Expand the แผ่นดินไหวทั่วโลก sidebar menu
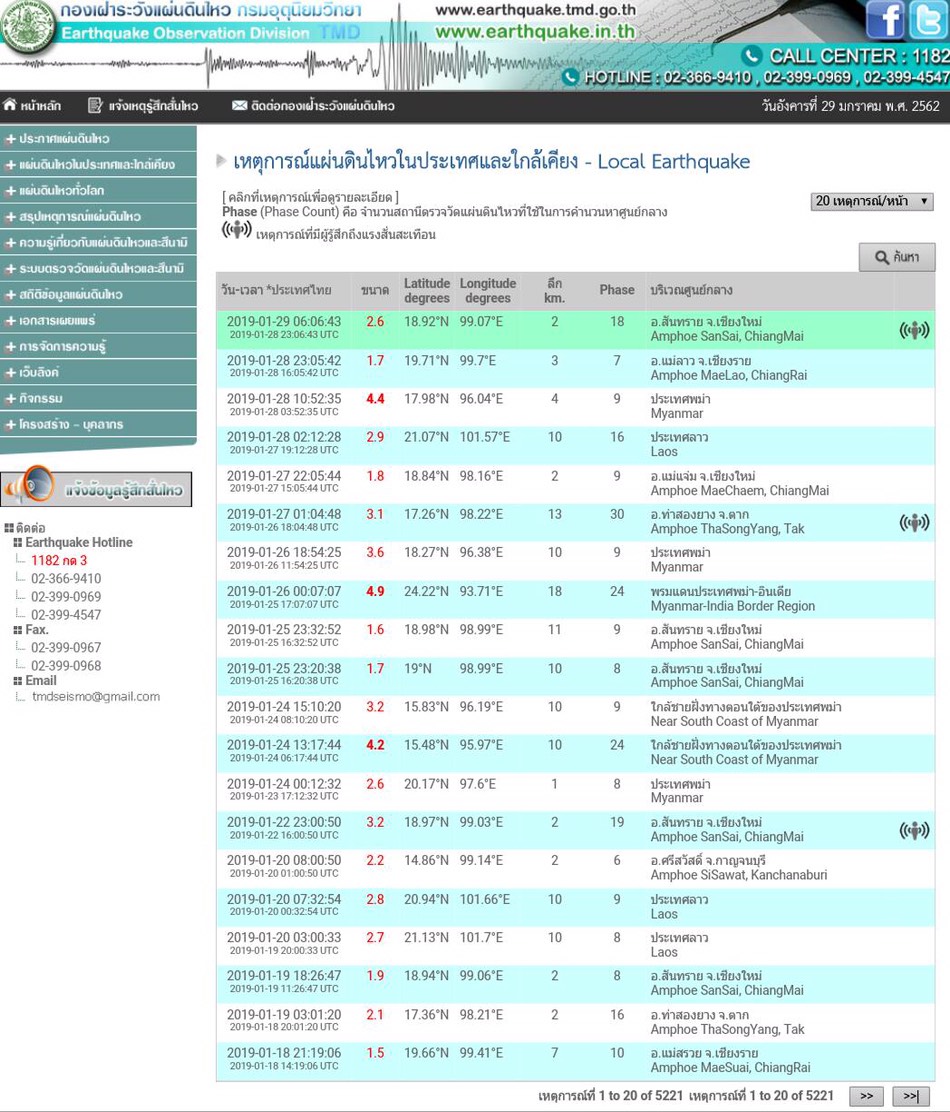This screenshot has height=1112, width=950. (99, 191)
